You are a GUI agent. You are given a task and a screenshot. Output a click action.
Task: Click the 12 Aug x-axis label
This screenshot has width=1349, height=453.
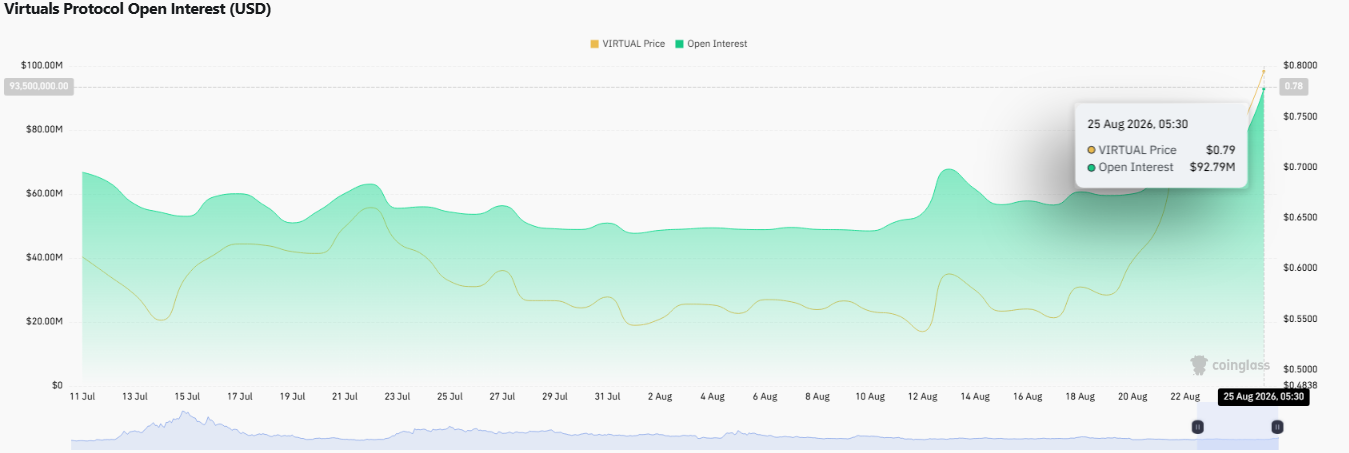(x=922, y=397)
